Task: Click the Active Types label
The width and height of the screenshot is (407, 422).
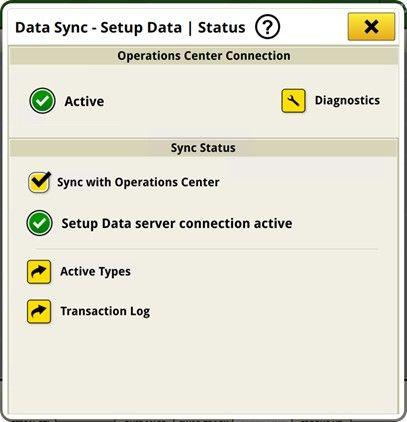Action: (95, 272)
